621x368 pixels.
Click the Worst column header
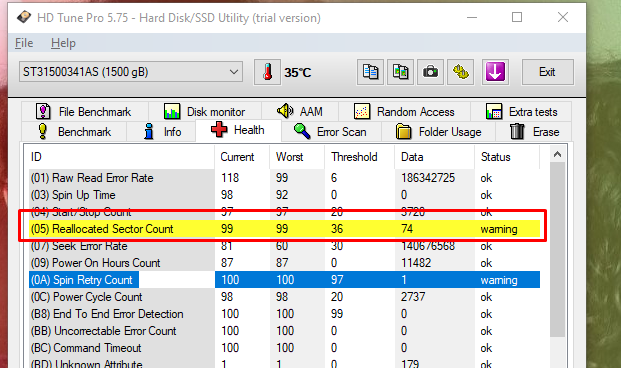pyautogui.click(x=297, y=157)
